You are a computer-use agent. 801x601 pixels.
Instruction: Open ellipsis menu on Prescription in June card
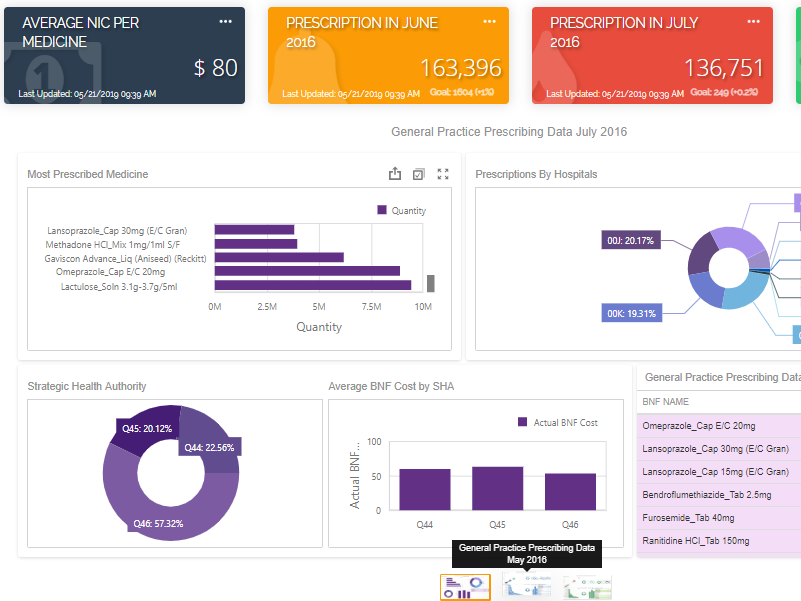[x=489, y=22]
